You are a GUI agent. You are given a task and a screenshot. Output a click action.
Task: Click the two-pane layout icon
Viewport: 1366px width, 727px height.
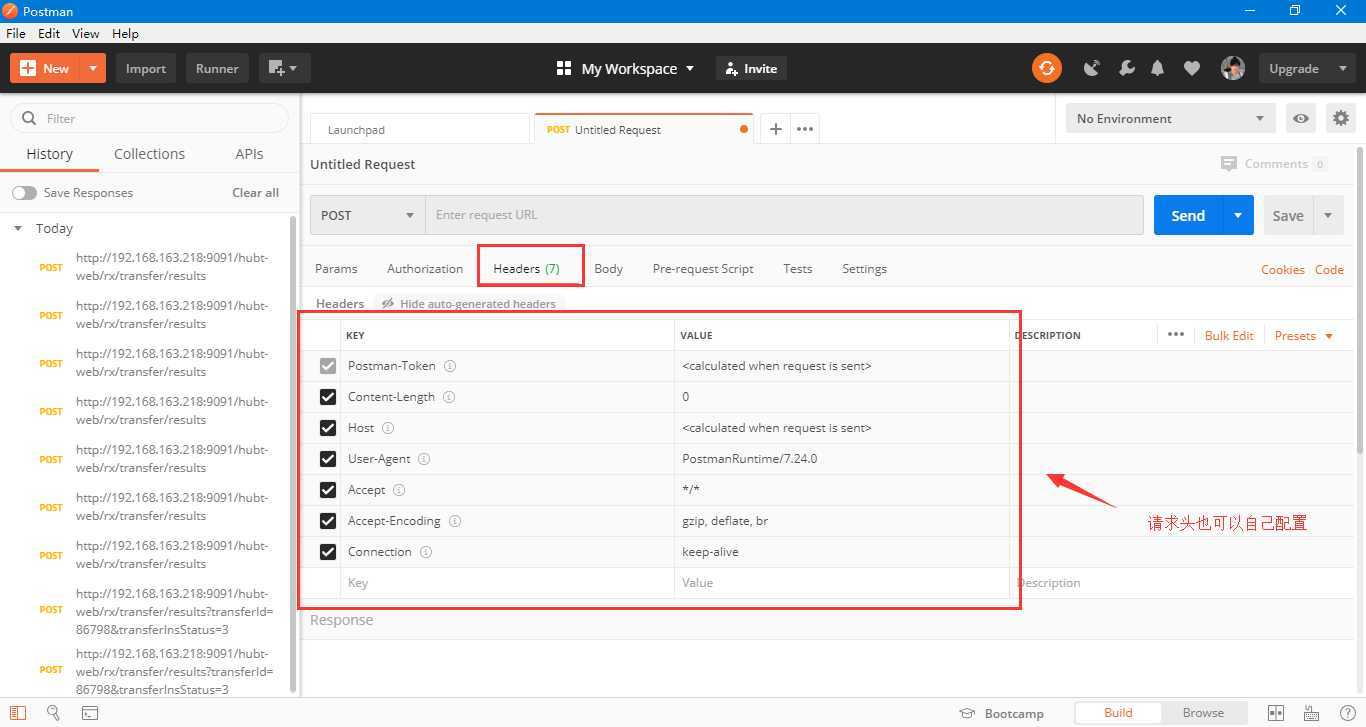(1276, 713)
